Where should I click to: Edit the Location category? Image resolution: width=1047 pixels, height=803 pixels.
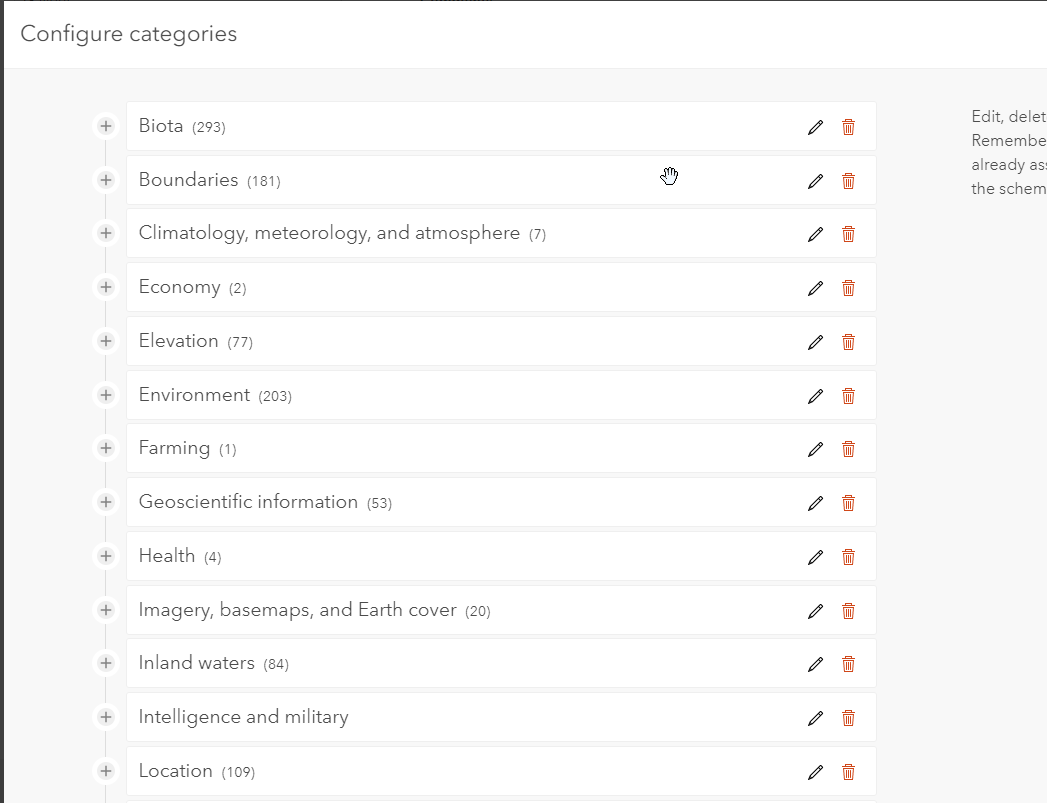[815, 772]
